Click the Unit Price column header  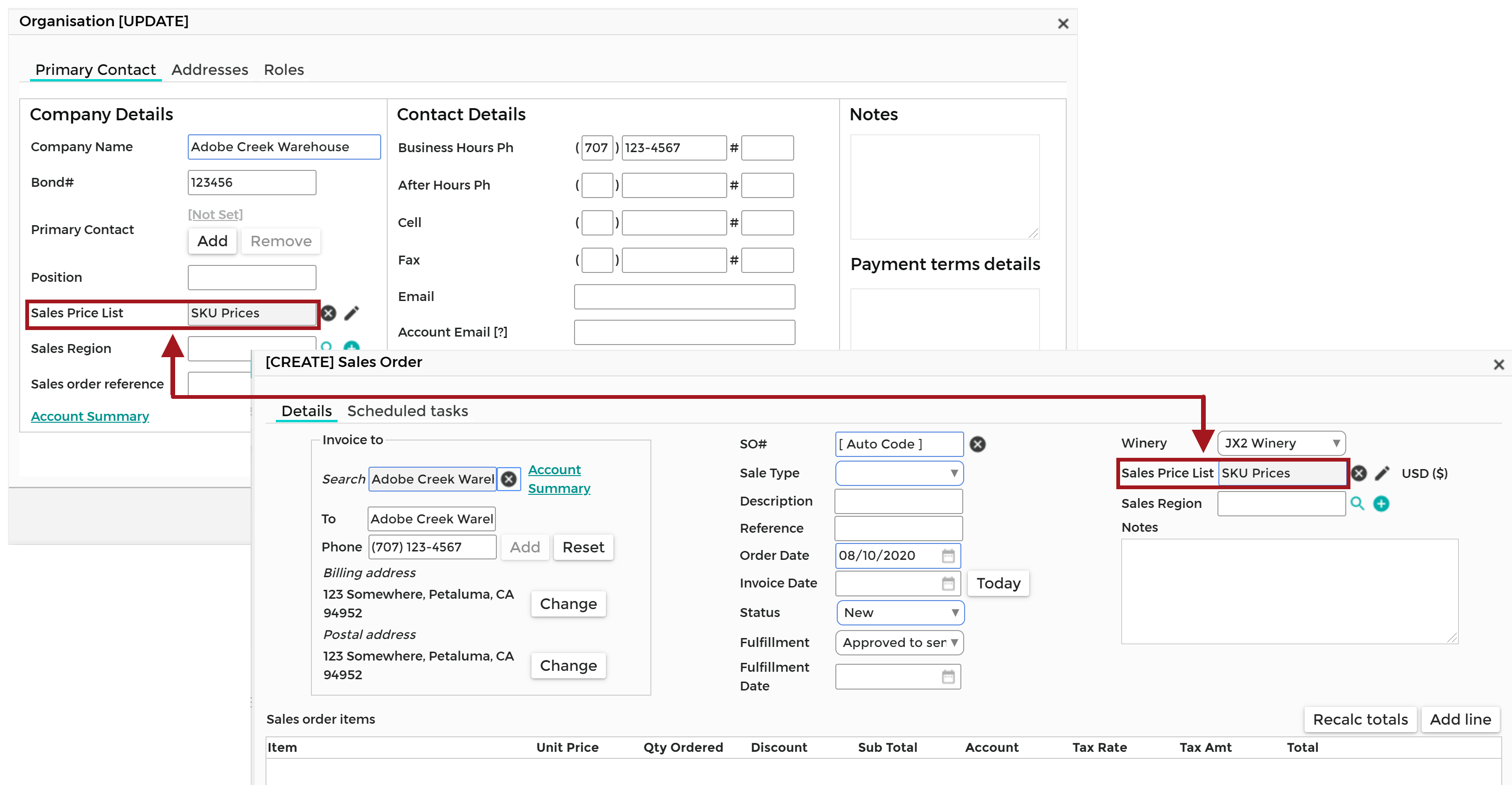coord(567,748)
